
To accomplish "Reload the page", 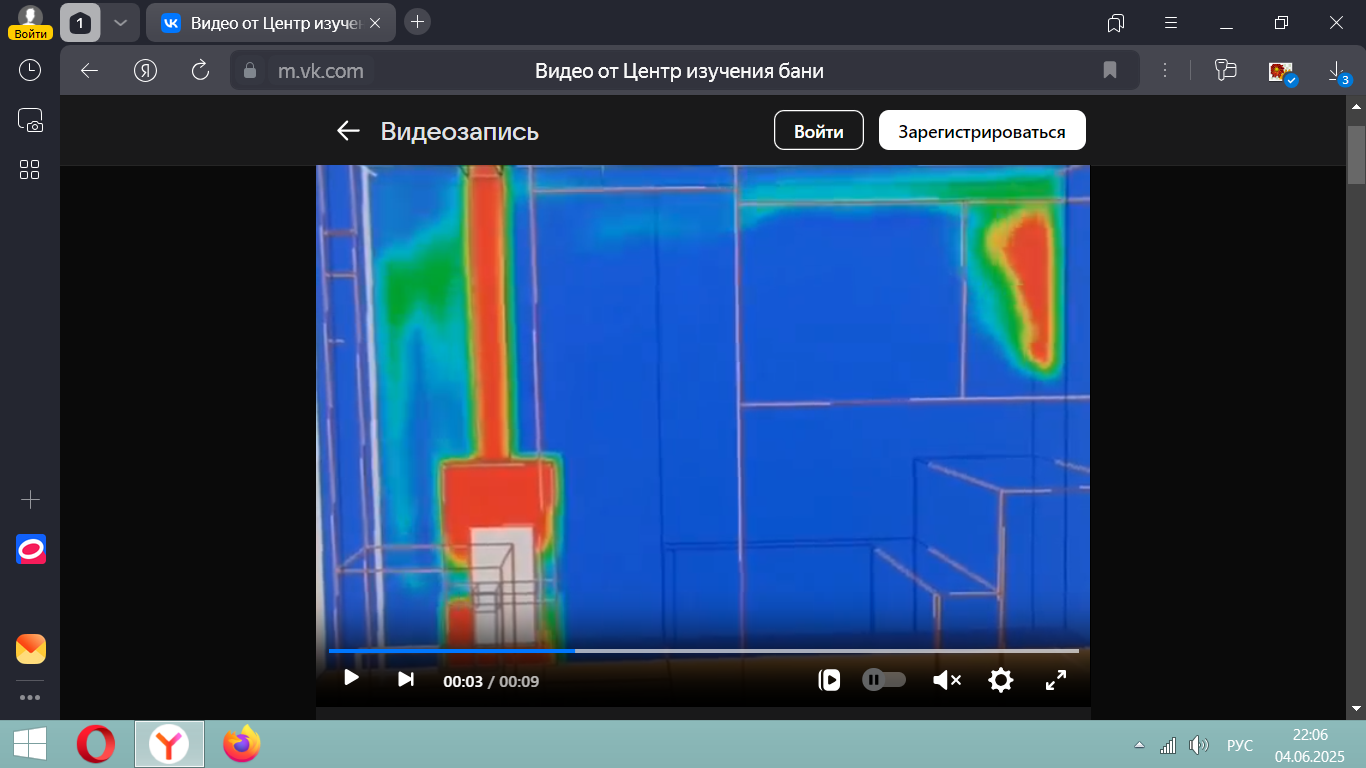I will (200, 70).
